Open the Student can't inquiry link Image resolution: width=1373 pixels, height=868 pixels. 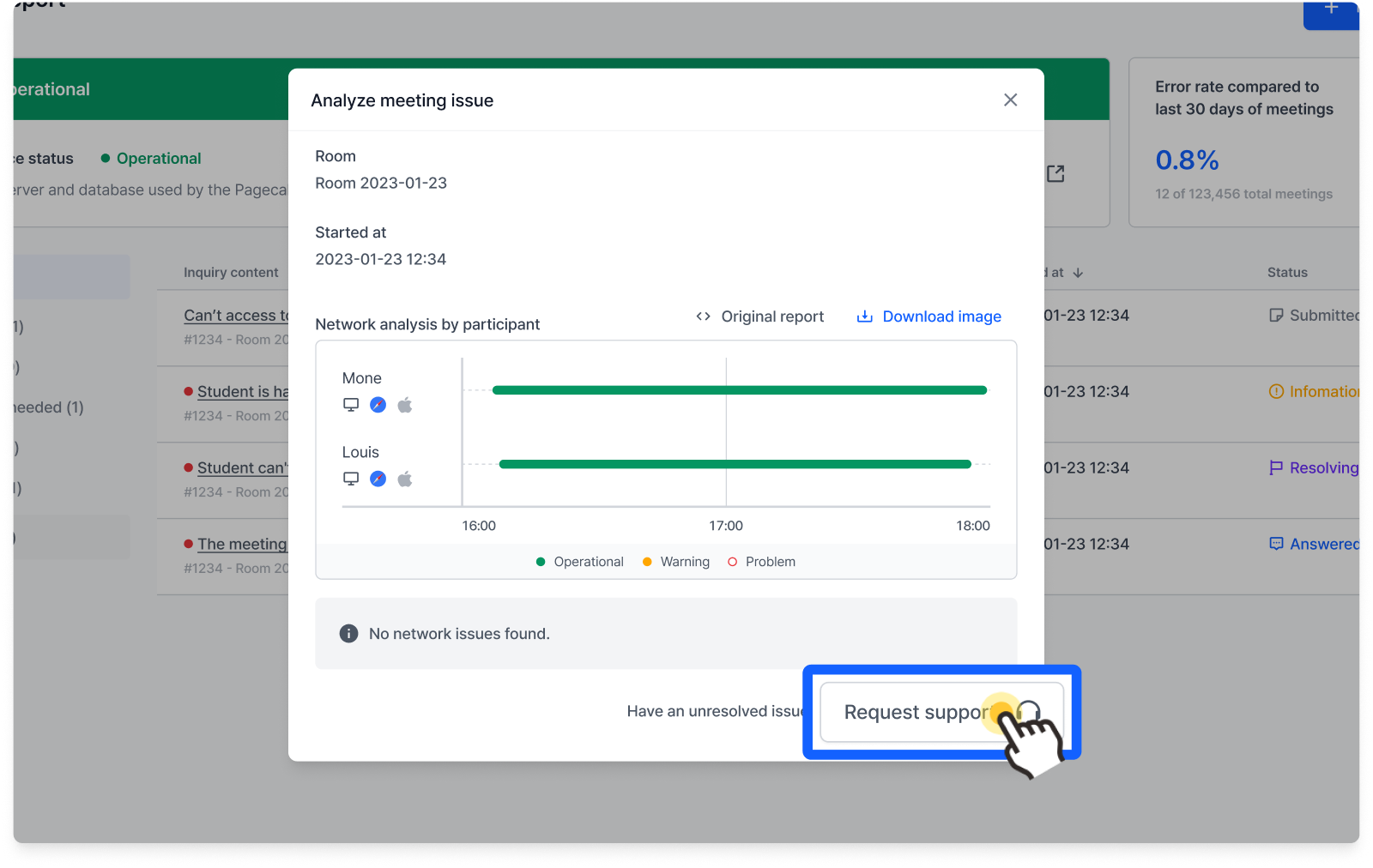click(243, 468)
